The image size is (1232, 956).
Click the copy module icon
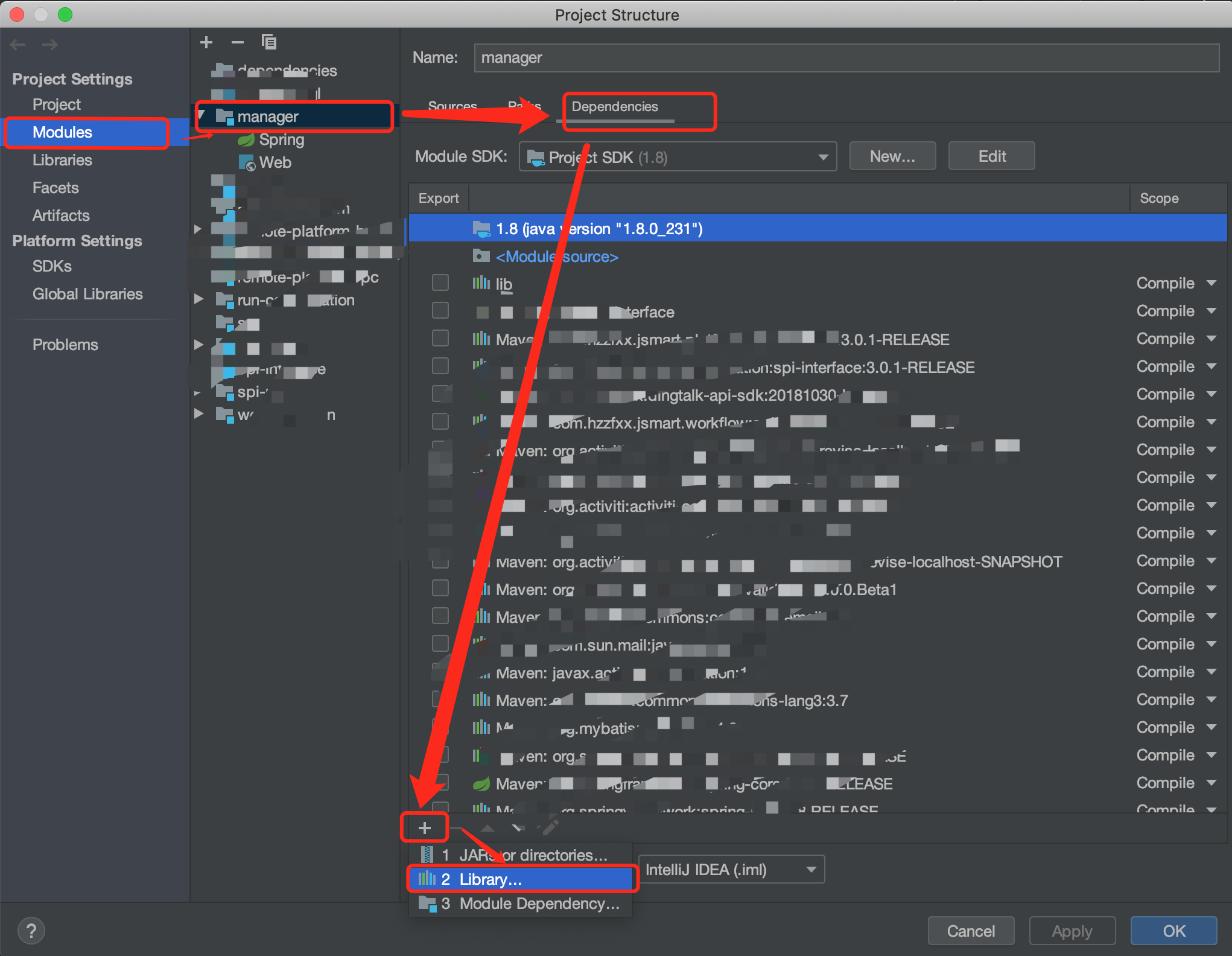coord(269,42)
